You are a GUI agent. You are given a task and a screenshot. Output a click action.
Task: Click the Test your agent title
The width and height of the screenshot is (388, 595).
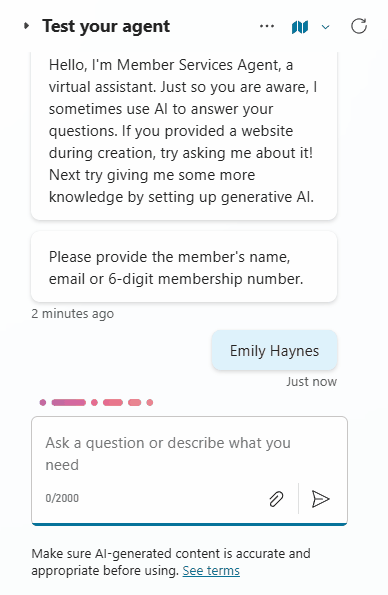coord(106,26)
